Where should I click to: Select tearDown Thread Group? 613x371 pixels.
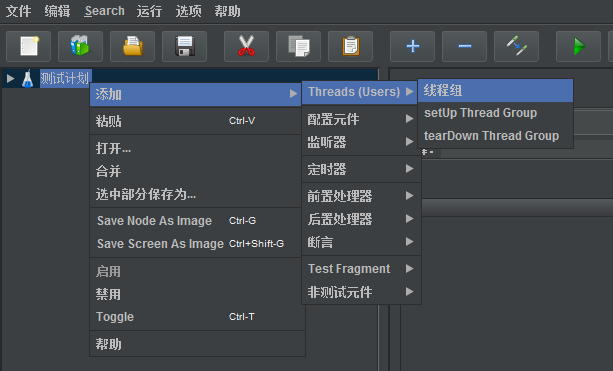point(495,136)
